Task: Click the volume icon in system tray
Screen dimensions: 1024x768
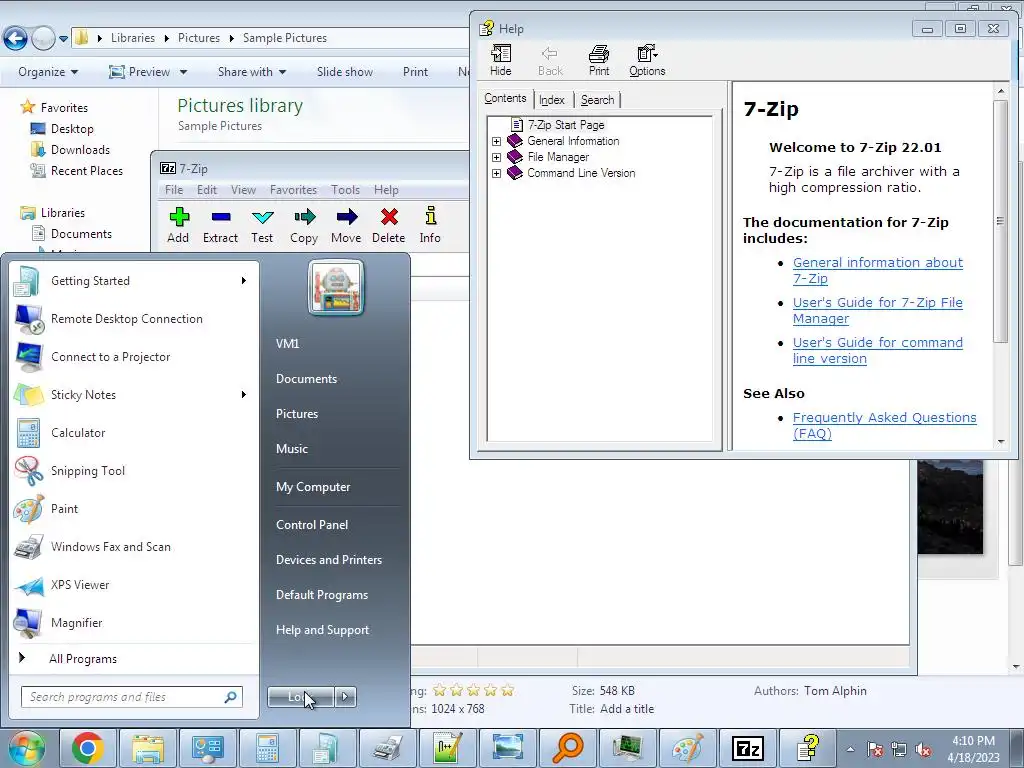Action: [x=923, y=749]
